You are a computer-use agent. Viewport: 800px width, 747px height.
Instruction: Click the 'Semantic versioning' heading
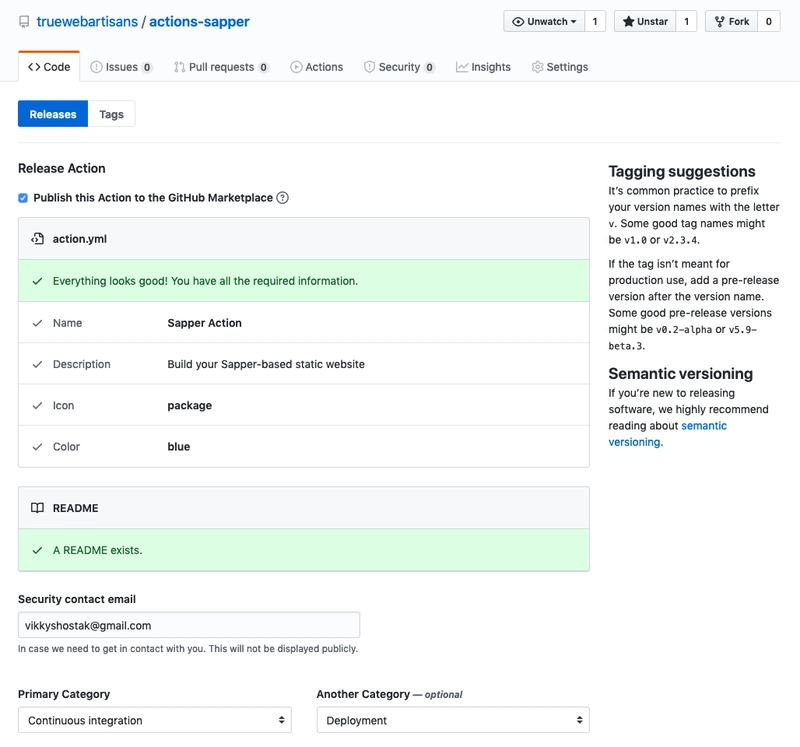(x=680, y=374)
